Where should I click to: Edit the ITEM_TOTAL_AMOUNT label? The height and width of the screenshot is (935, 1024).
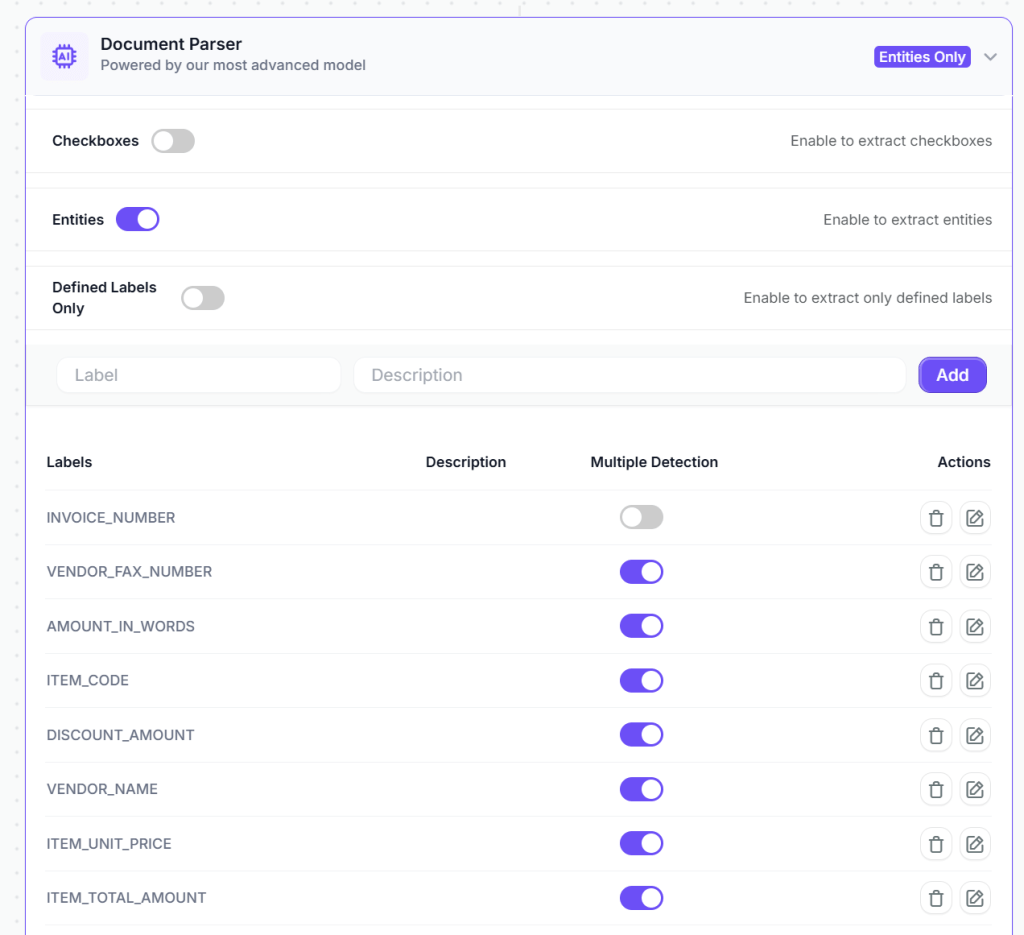[x=975, y=898]
